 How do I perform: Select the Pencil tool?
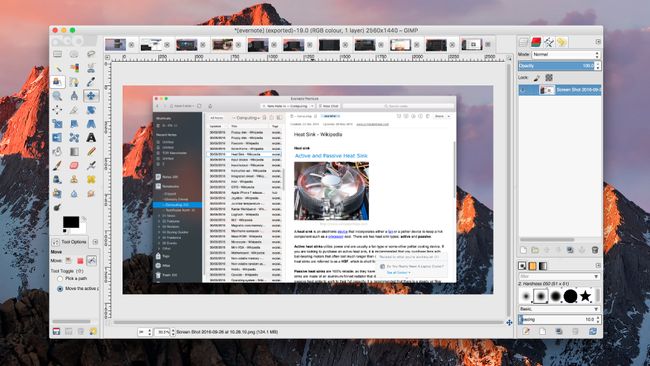click(91, 152)
